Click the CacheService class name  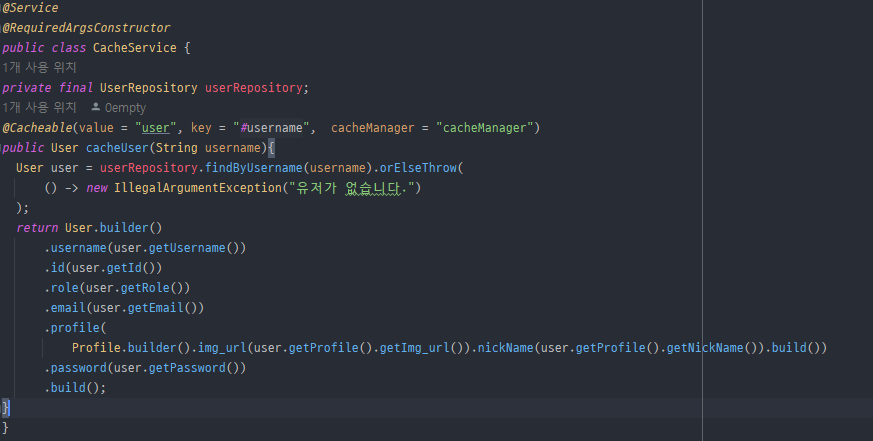coord(135,48)
